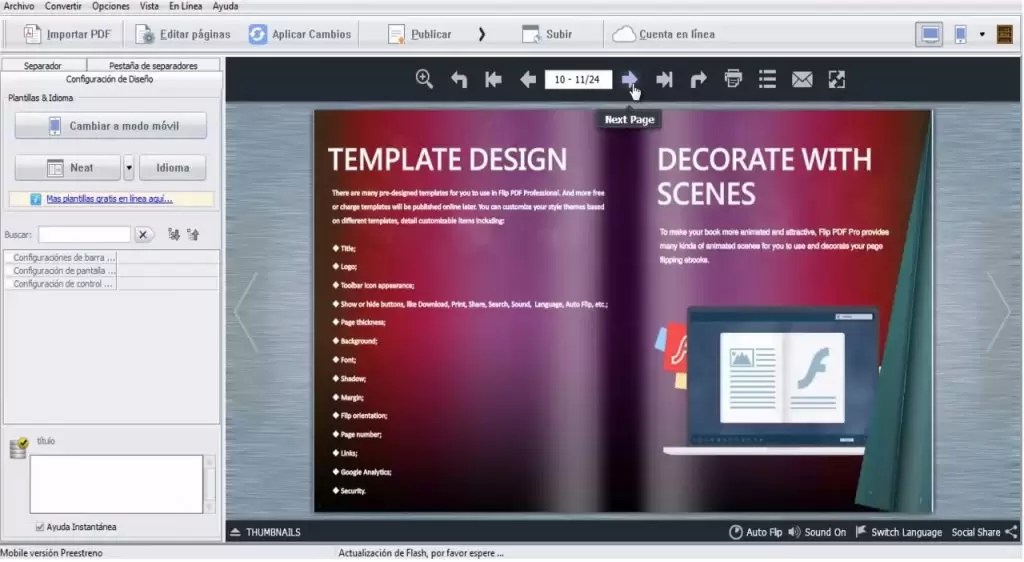
Task: Open Editar páginas
Action: (183, 34)
